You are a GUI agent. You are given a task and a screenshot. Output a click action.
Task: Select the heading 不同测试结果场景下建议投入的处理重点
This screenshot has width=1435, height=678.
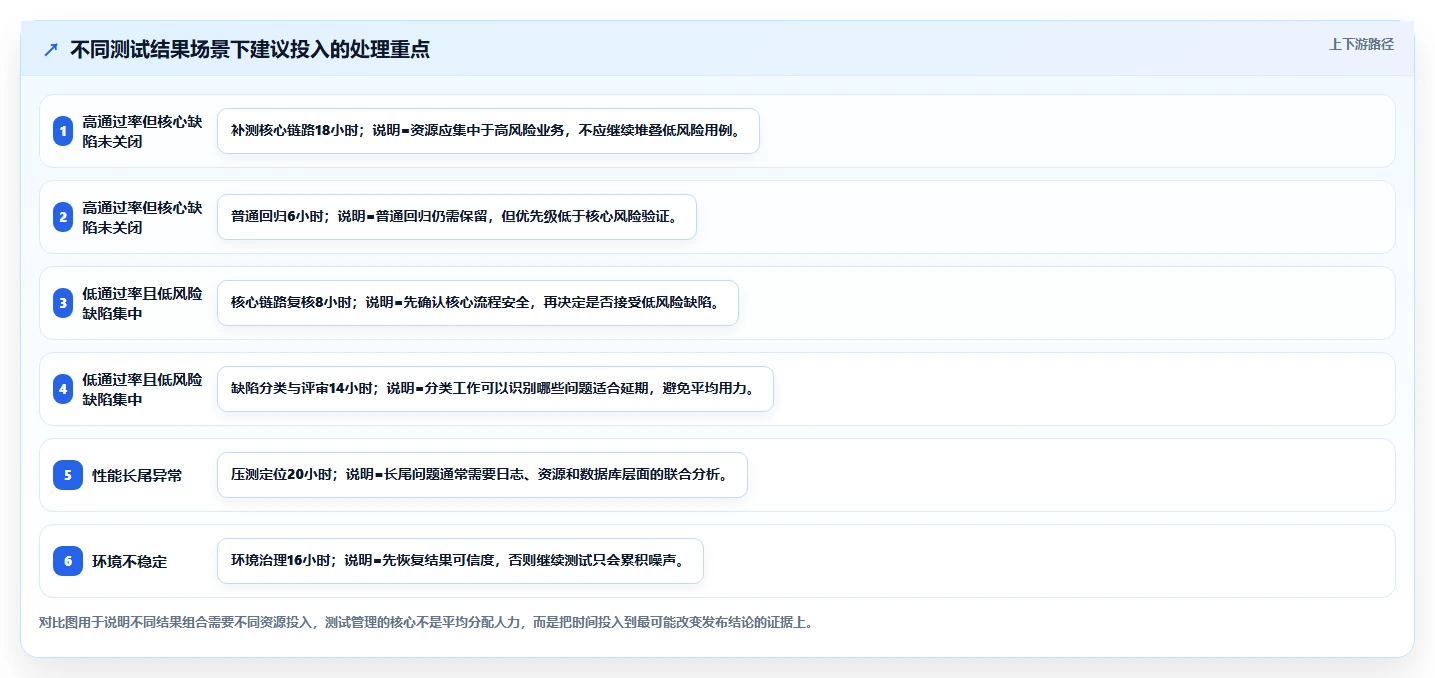(x=250, y=49)
